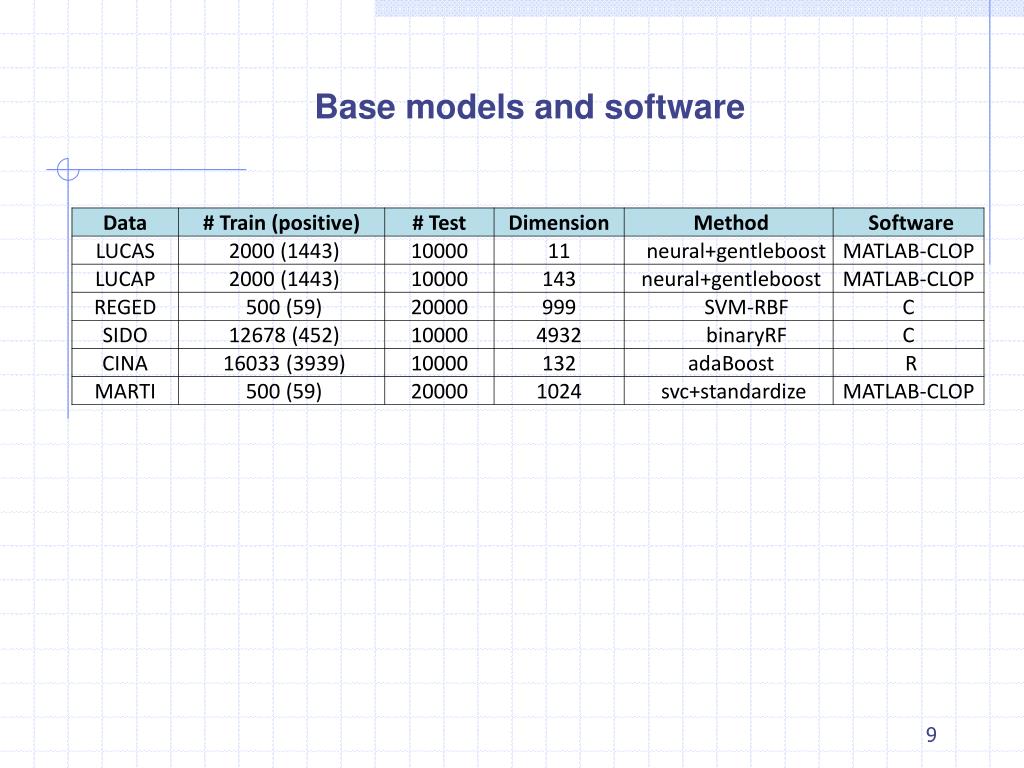The image size is (1024, 768).
Task: Click '10000' test count in LUCAS row
Action: pos(439,251)
